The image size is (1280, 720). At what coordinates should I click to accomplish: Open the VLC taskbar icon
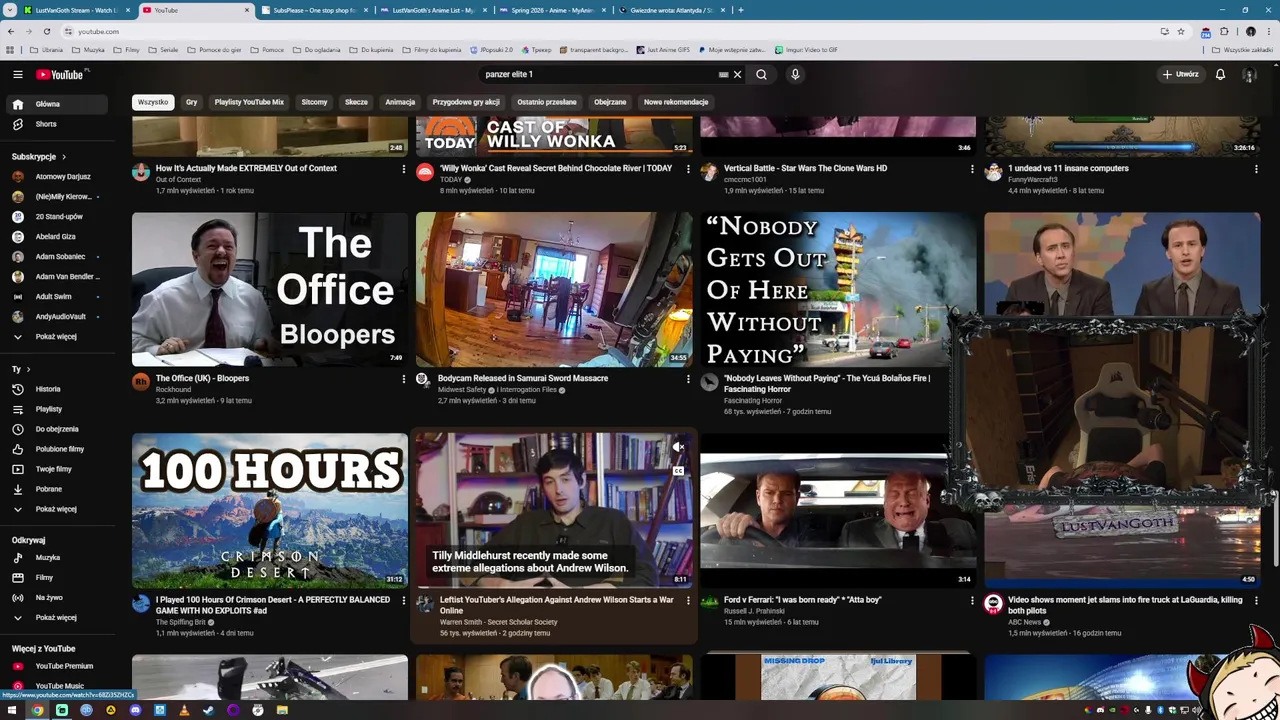click(184, 710)
